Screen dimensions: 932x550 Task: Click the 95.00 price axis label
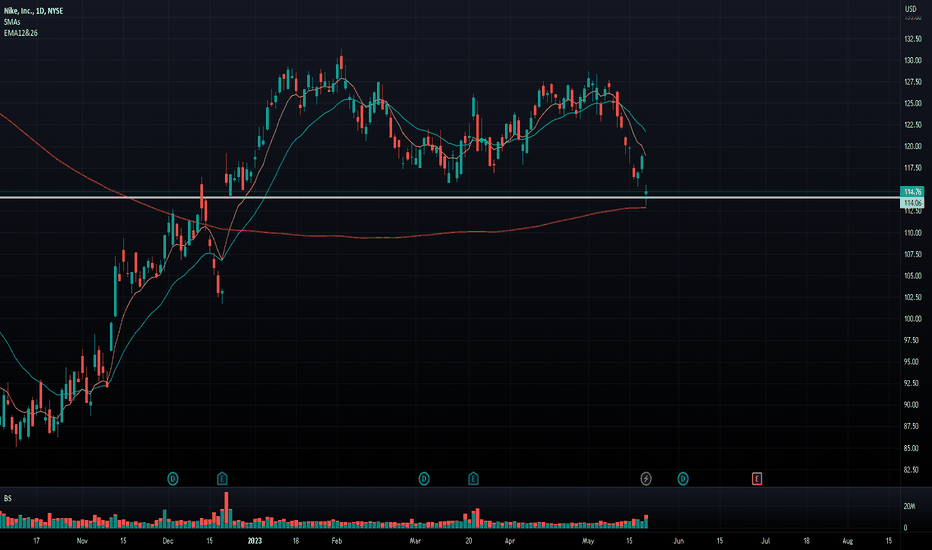tap(912, 362)
